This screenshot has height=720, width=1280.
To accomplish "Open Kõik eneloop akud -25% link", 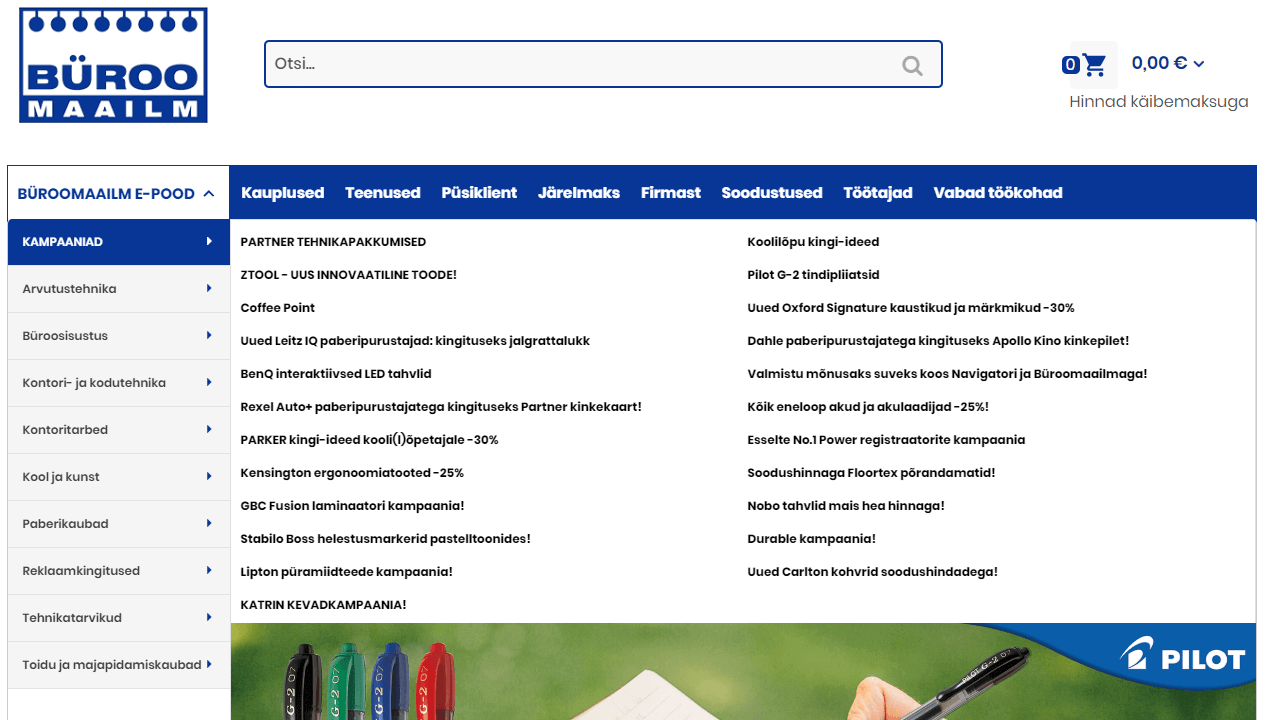I will pos(868,407).
